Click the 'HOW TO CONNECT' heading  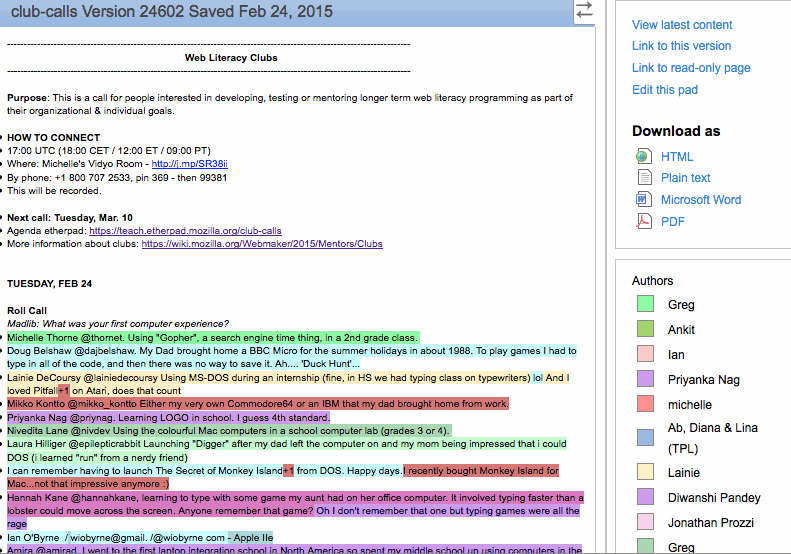(x=53, y=138)
